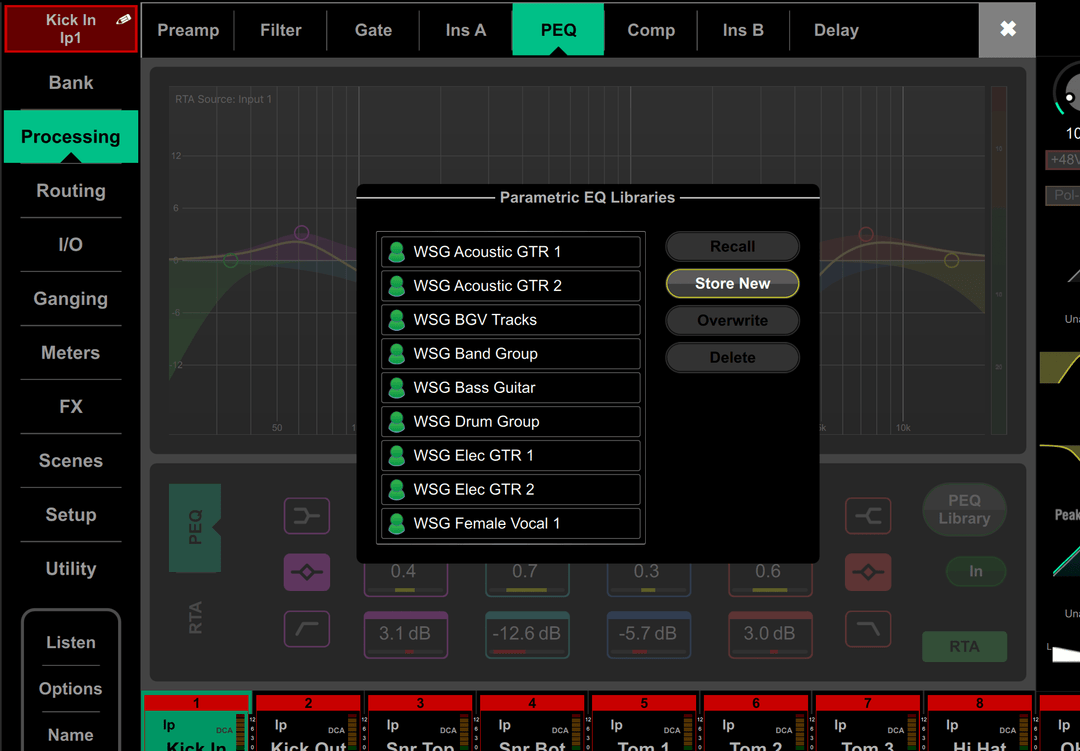Viewport: 1080px width, 751px height.
Task: Select the red bell filter shape icon
Action: (x=868, y=572)
